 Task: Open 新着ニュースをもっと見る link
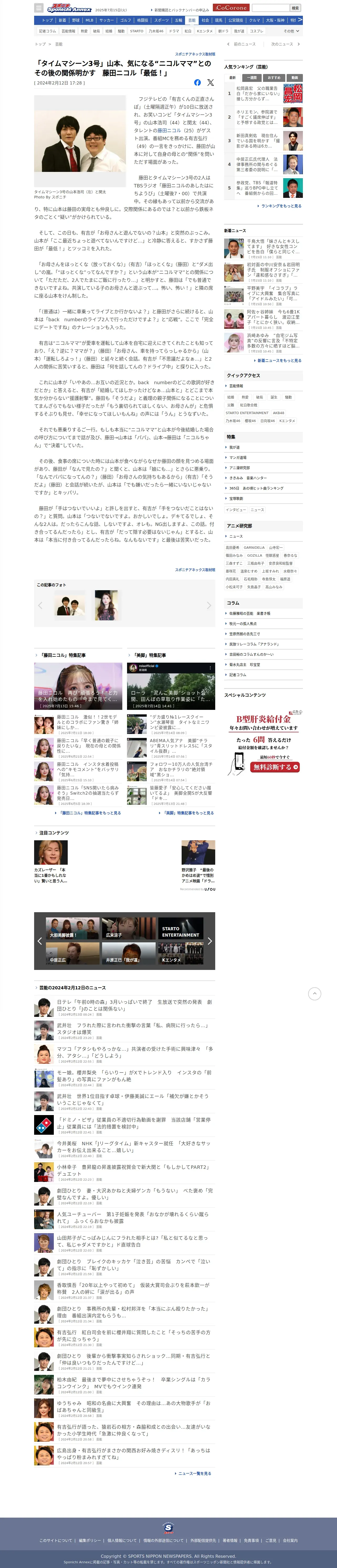(277, 360)
